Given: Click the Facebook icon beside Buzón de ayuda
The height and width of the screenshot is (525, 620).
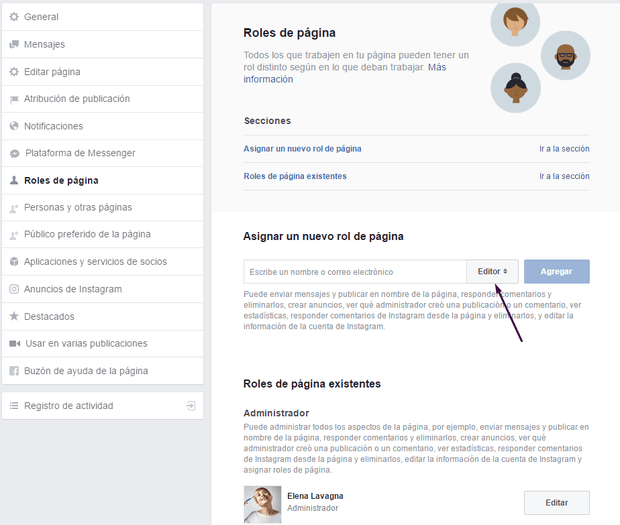Looking at the screenshot, I should (14, 371).
